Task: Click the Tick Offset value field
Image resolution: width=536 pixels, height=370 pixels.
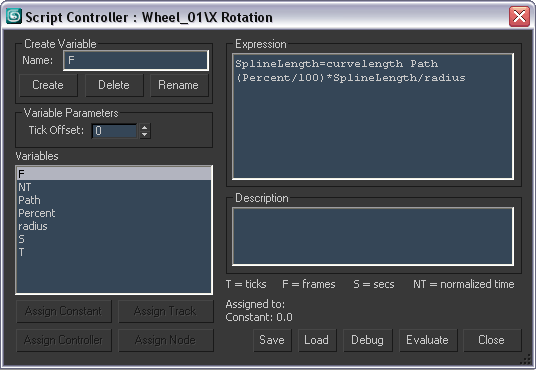Action: tap(115, 131)
